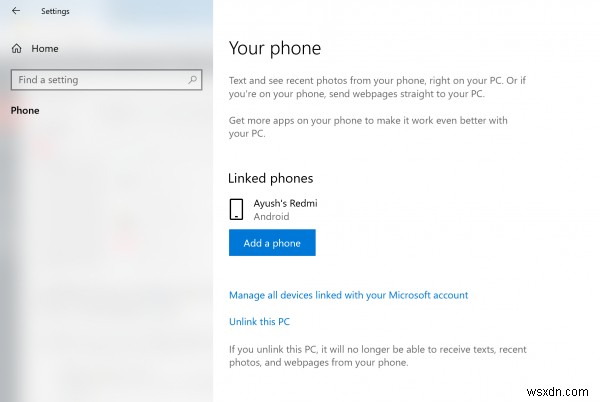Click the Settings window title text

(x=55, y=11)
